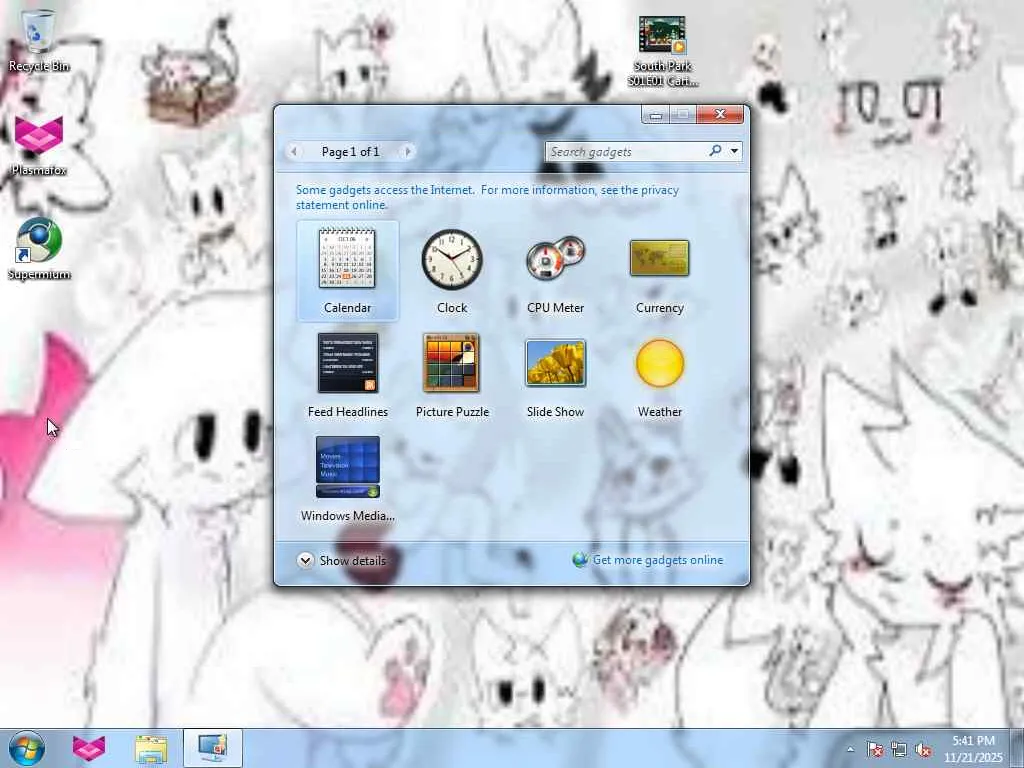Close the gadget gallery window

point(720,114)
